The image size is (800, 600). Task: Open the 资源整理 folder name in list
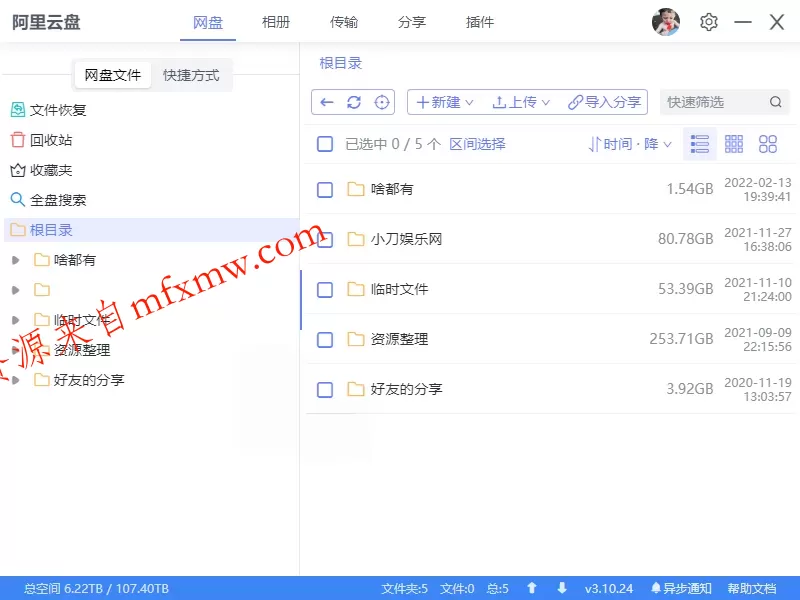pyautogui.click(x=399, y=339)
